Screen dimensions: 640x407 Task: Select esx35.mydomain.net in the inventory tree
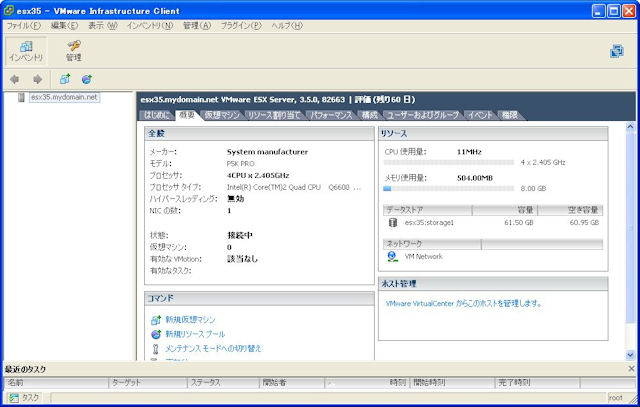point(64,97)
